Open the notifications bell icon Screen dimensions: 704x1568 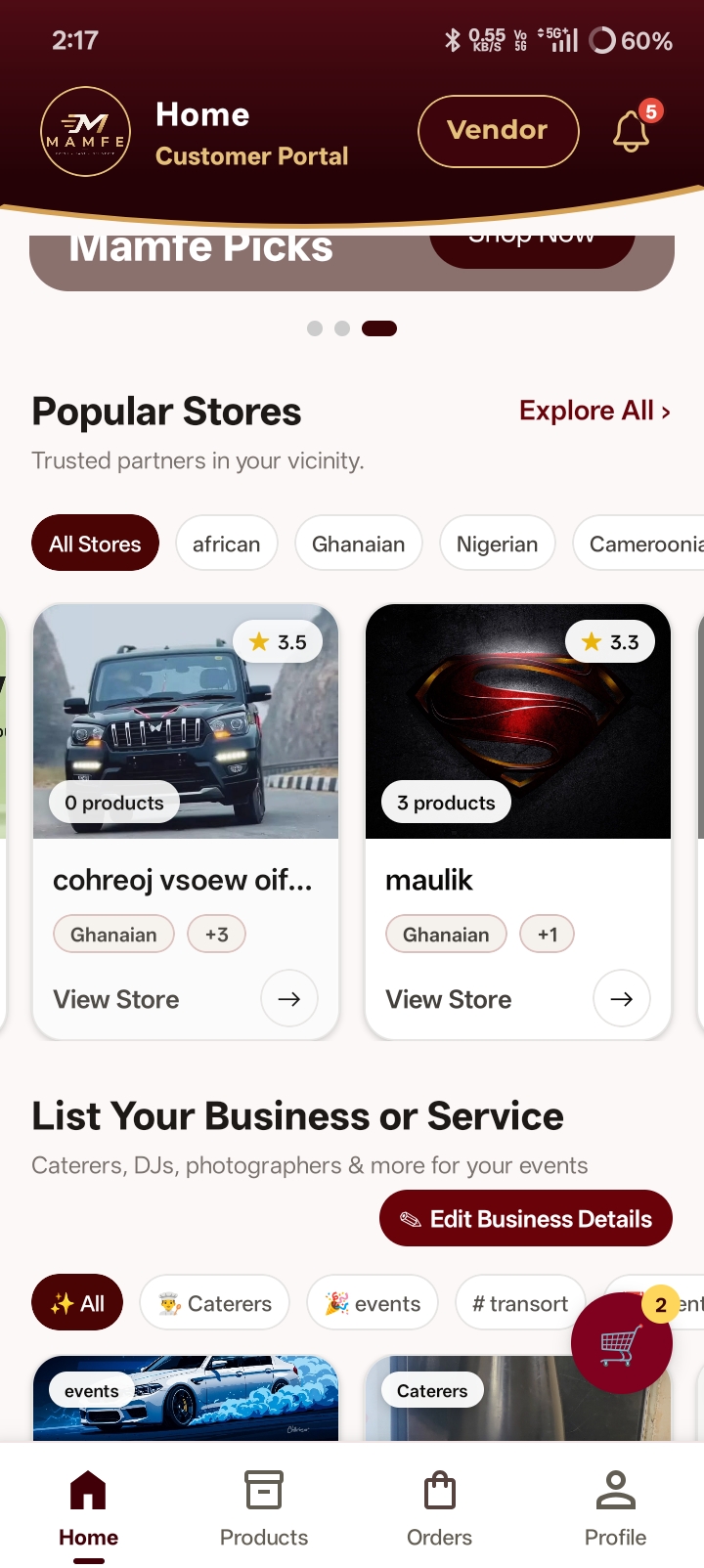[x=632, y=130]
